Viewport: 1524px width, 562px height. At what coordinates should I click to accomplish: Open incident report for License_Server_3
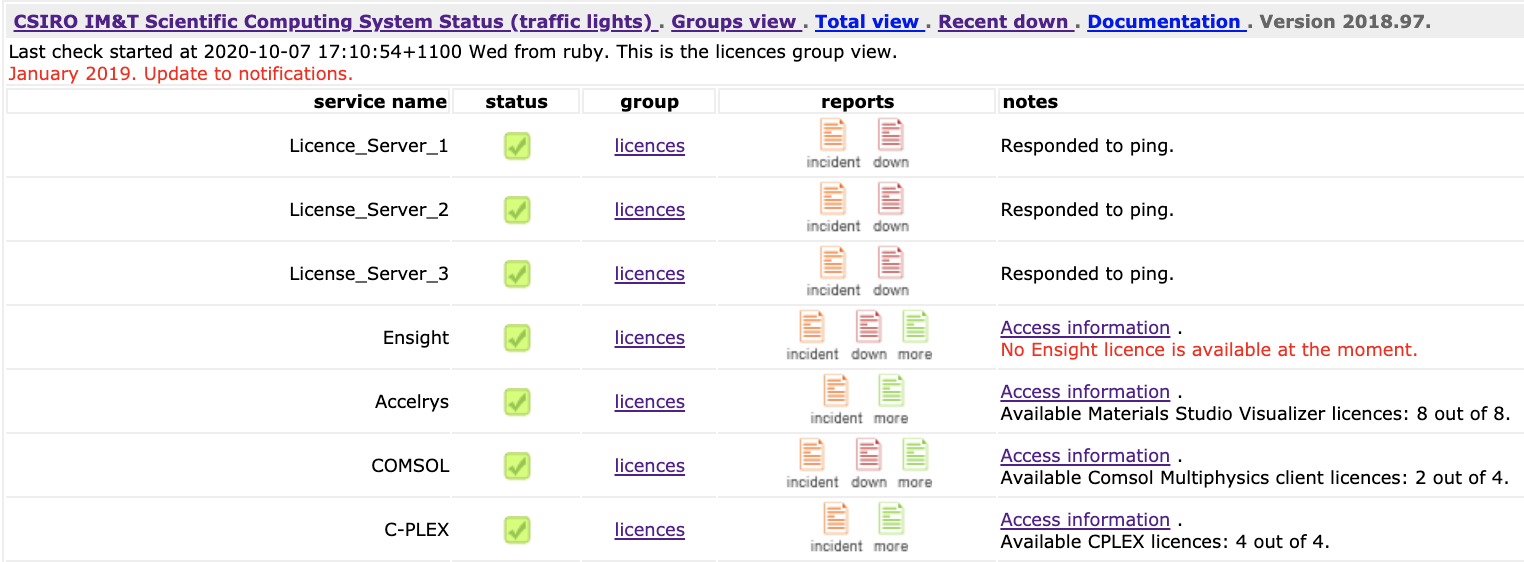tap(833, 272)
